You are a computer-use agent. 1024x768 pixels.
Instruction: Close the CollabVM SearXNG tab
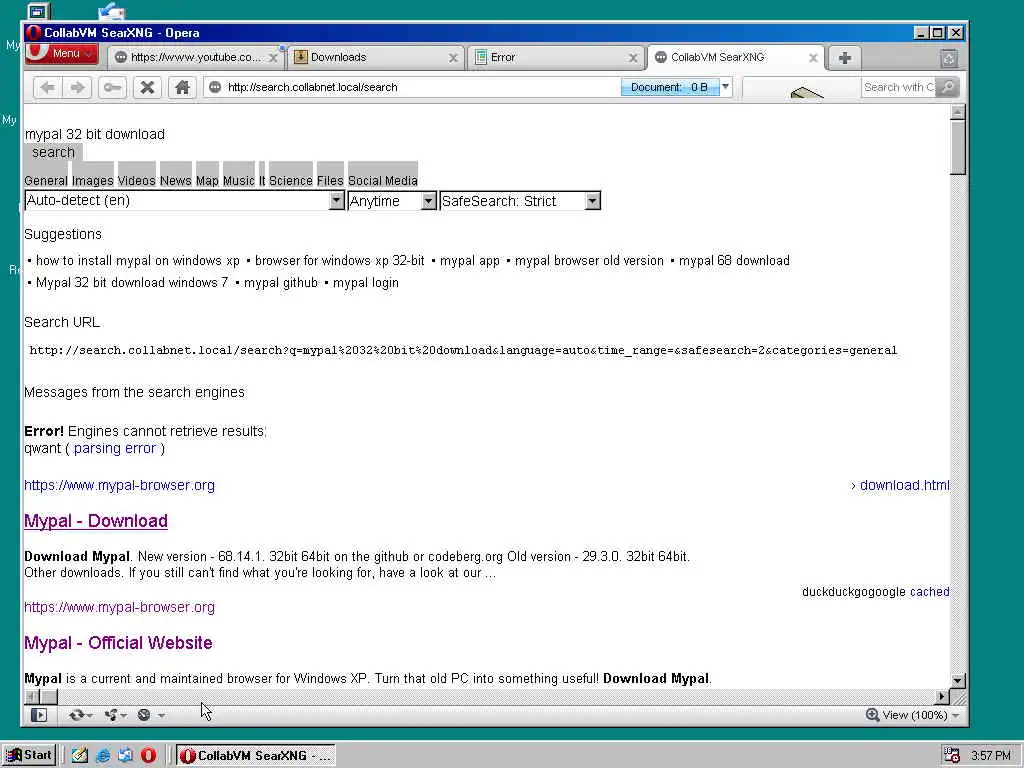(813, 58)
